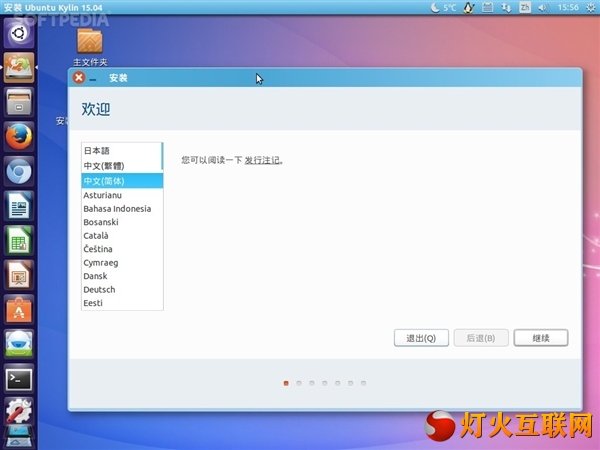This screenshot has width=600, height=450.
Task: Open LibreOffice Impress from the launcher
Action: tap(19, 275)
